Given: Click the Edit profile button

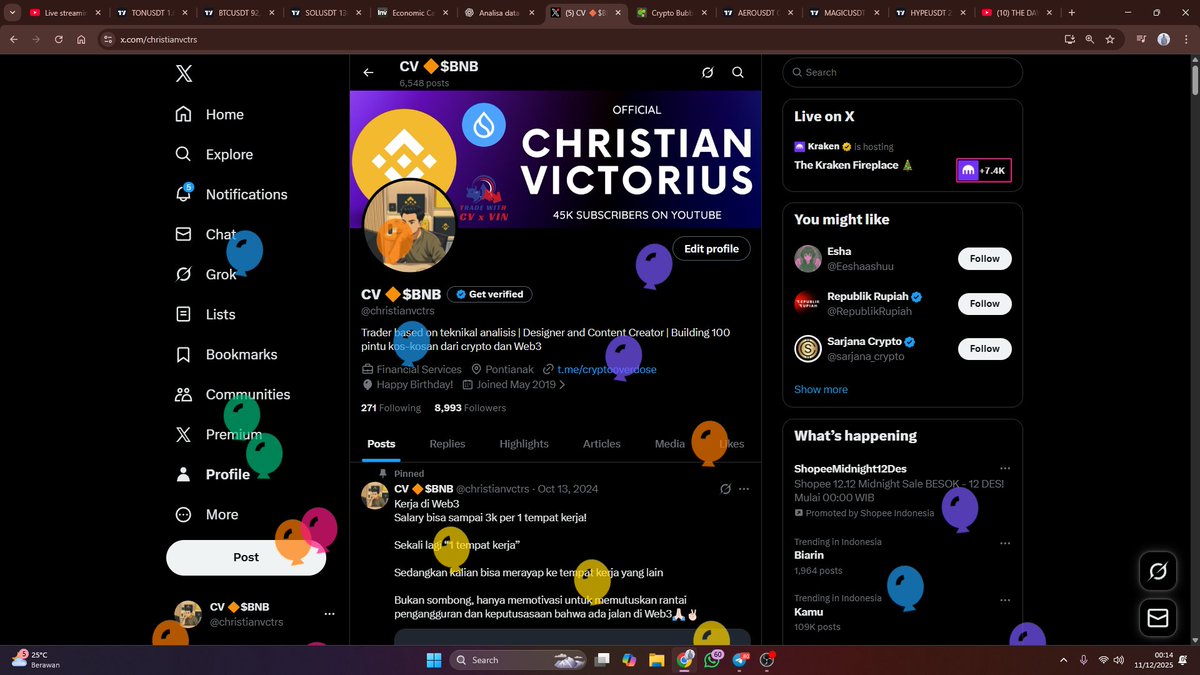Looking at the screenshot, I should pyautogui.click(x=711, y=248).
